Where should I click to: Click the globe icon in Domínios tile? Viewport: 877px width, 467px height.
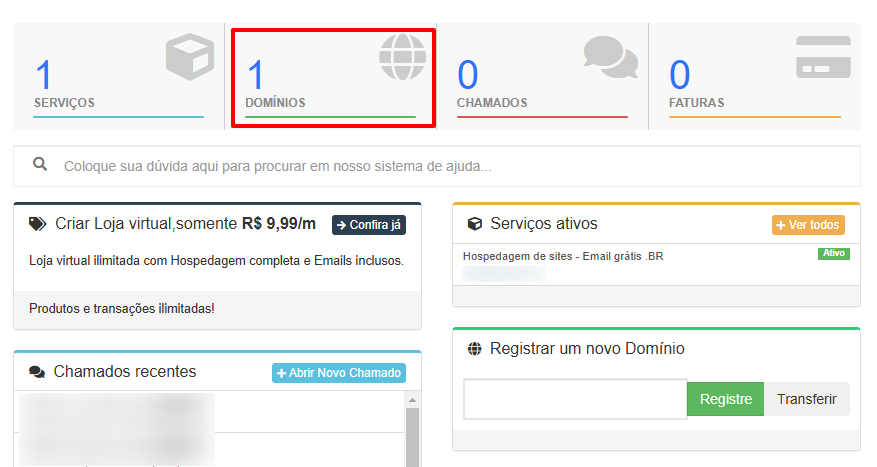[402, 57]
